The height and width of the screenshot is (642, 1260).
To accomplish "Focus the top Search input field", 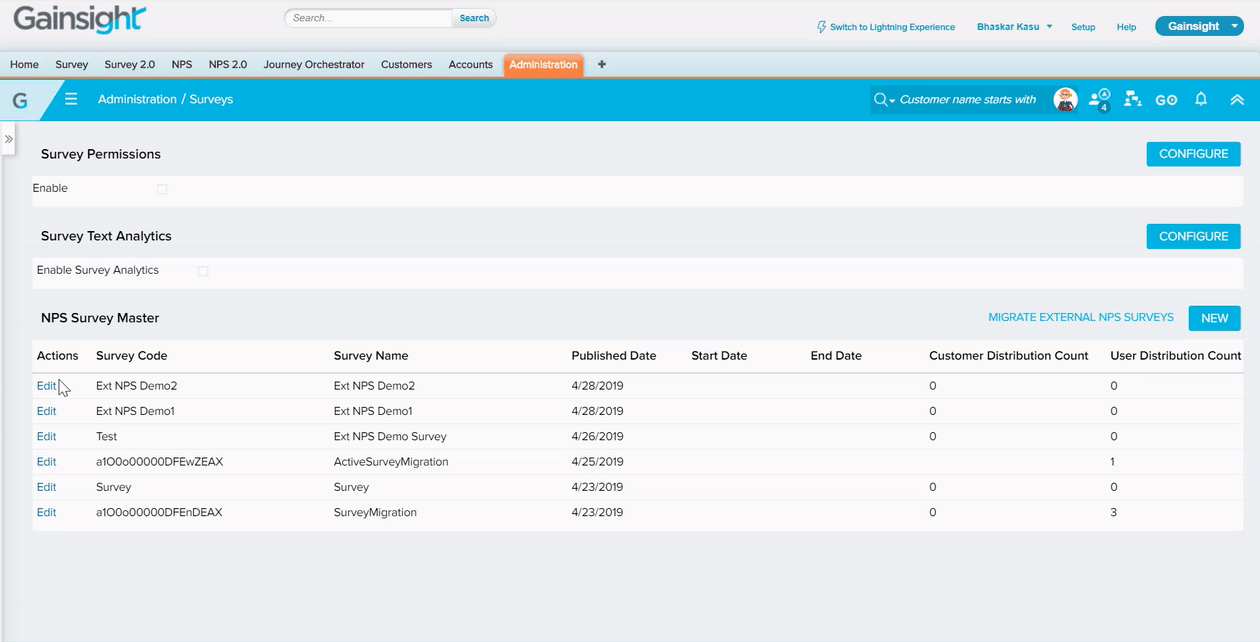I will coord(368,18).
